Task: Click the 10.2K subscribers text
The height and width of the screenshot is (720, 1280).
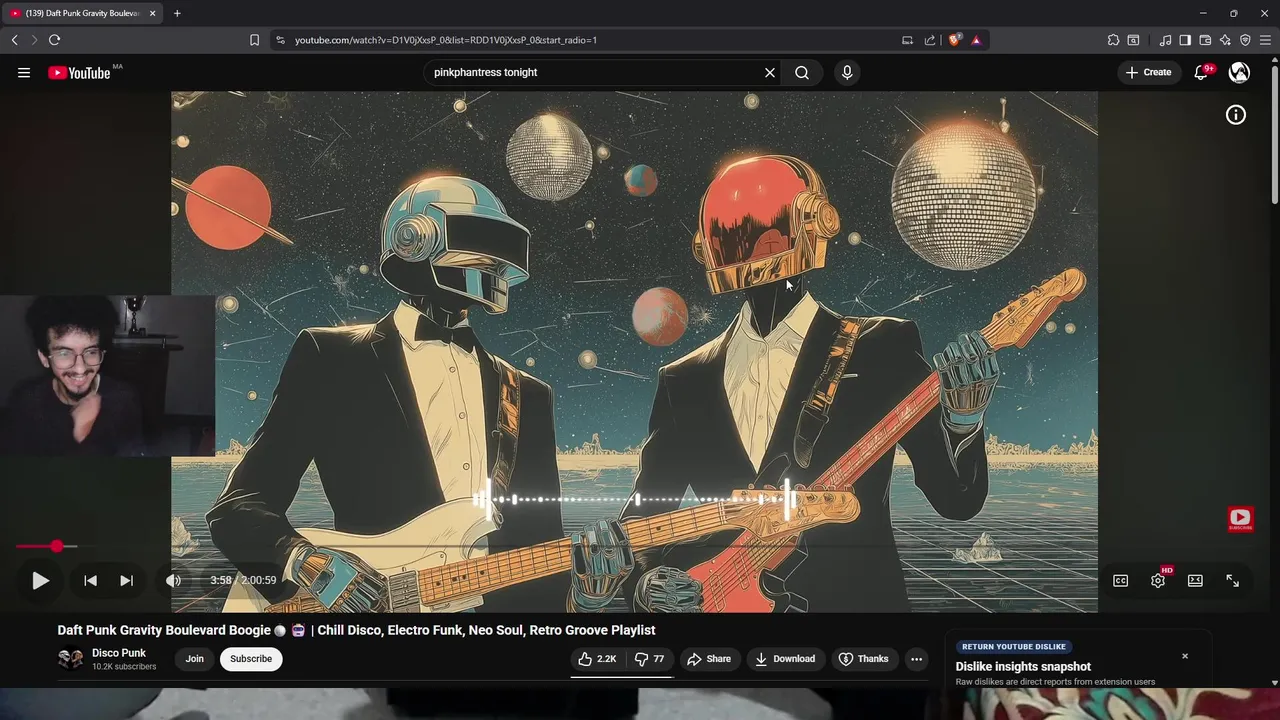Action: (x=124, y=667)
